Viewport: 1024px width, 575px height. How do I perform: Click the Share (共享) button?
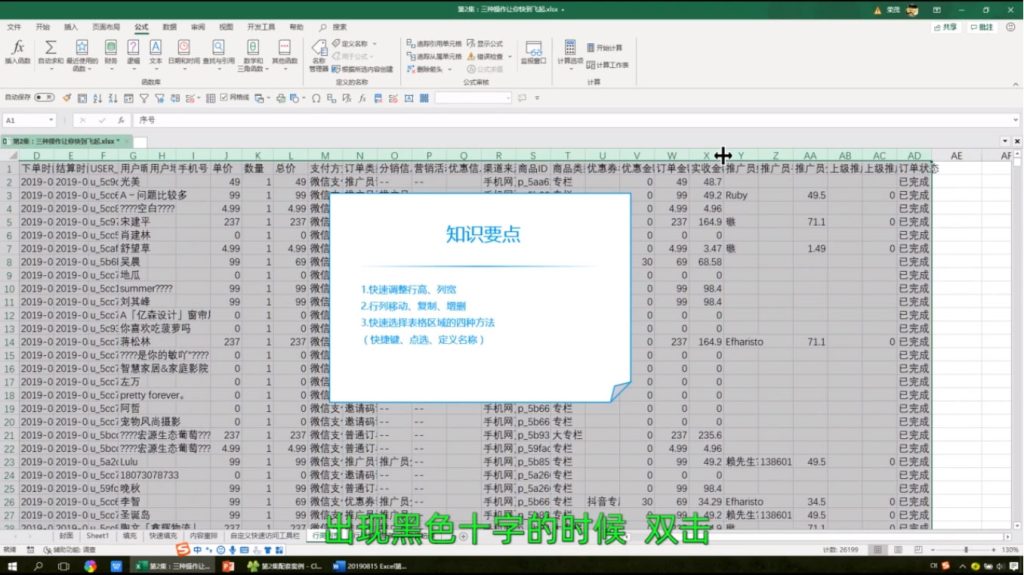(x=945, y=27)
